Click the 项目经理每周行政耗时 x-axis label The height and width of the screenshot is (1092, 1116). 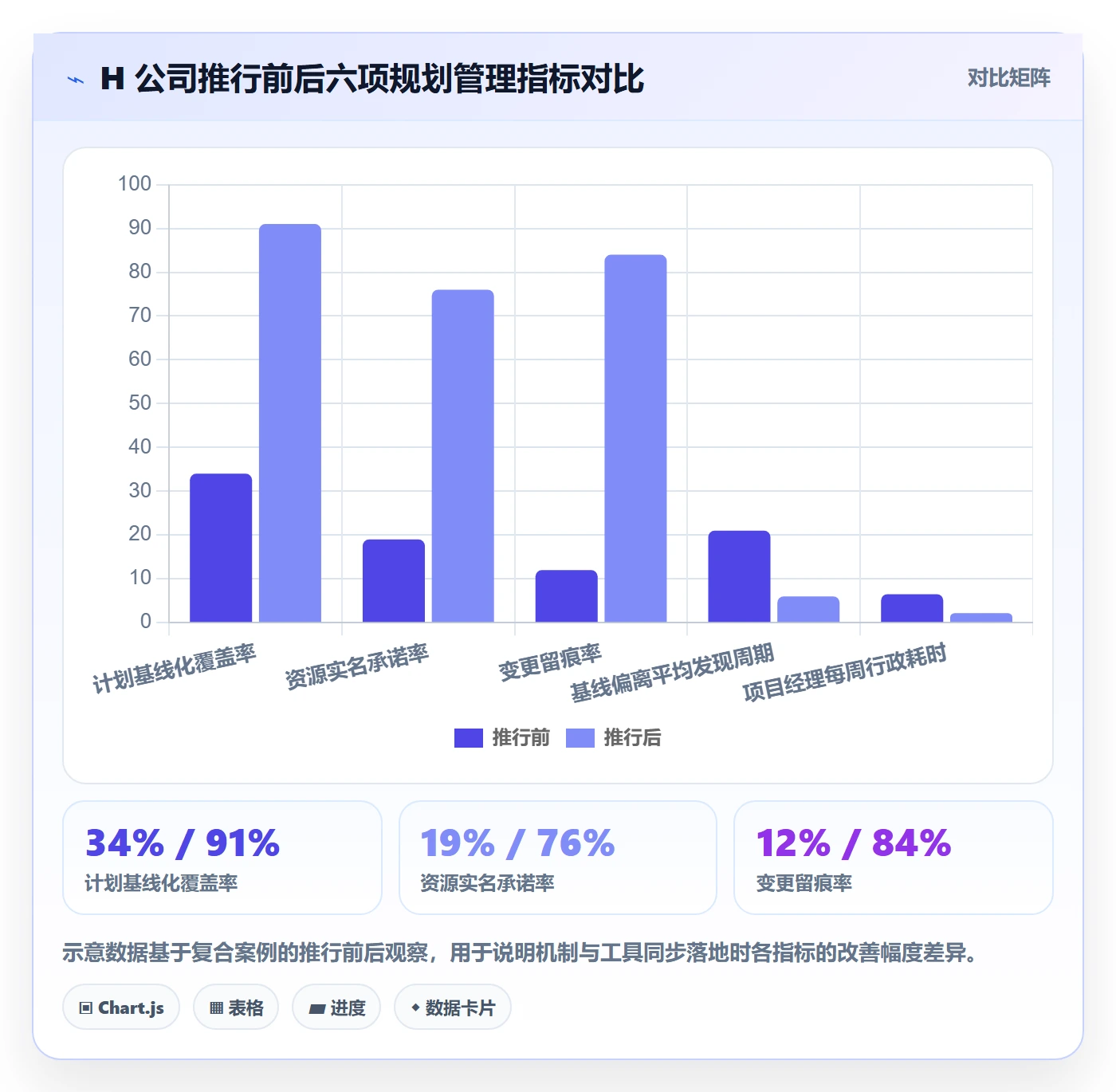tap(845, 673)
